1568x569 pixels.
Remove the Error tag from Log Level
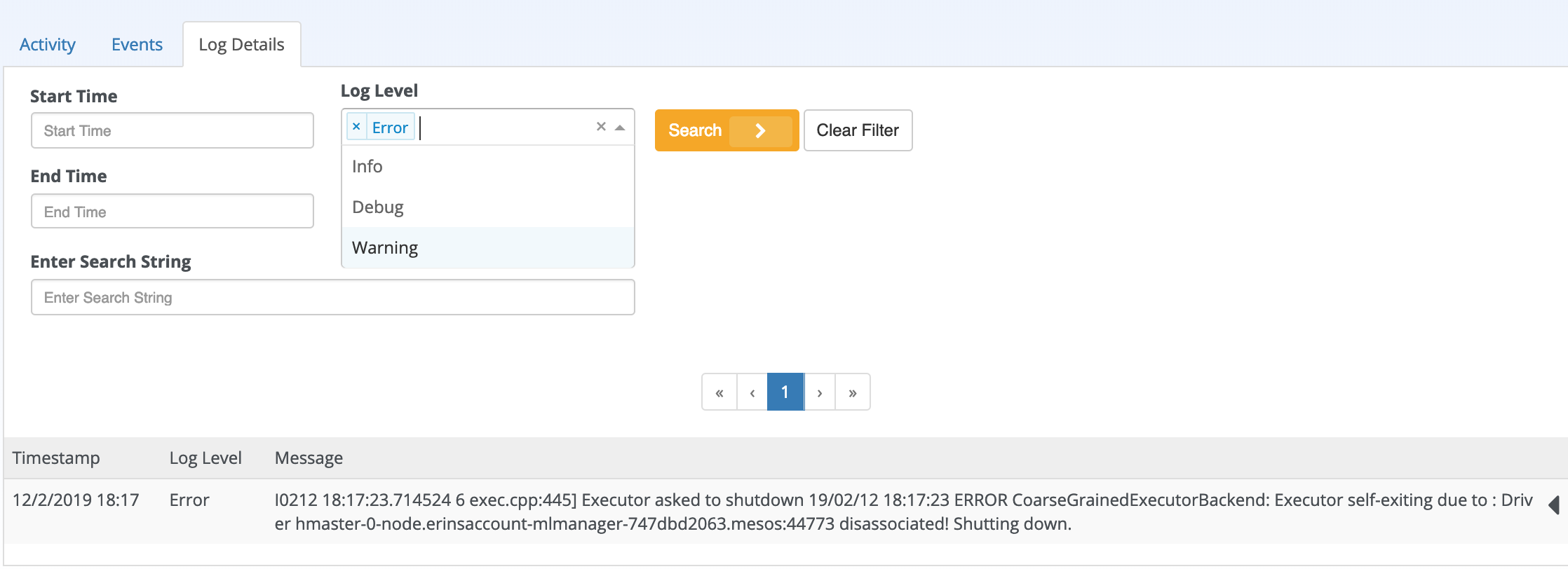coord(356,127)
